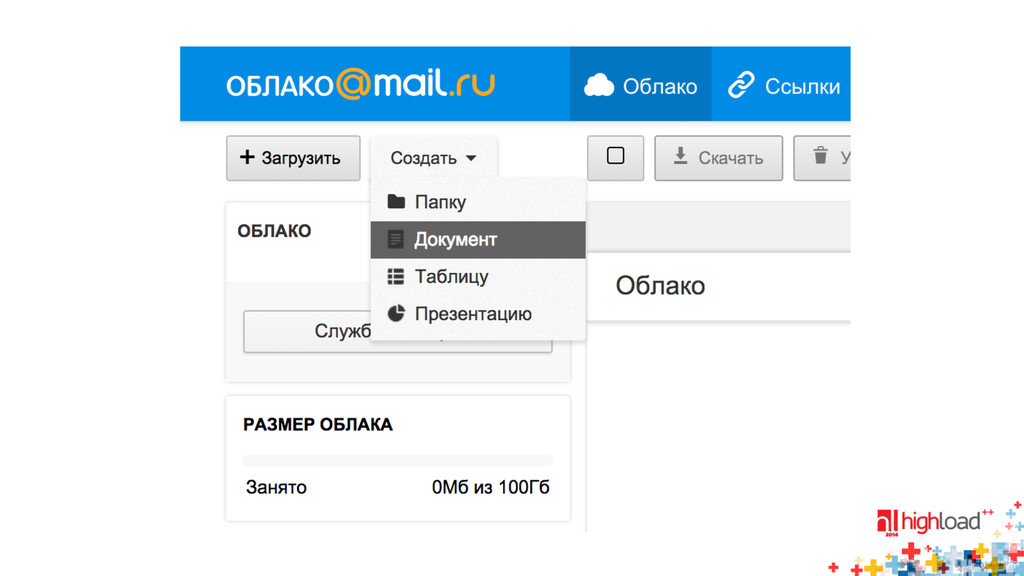Select Презентацию menu entry
The width and height of the screenshot is (1024, 576).
pos(478,314)
